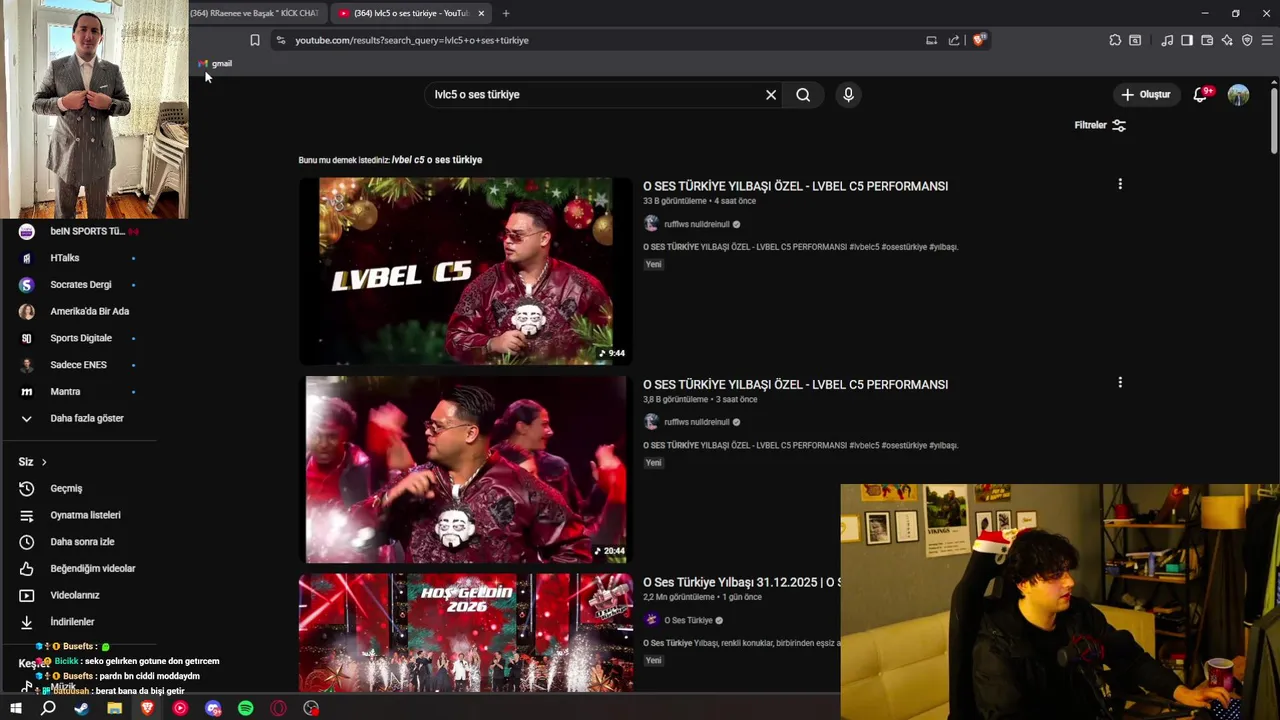Play the 20:44 performance video thumbnail
1280x720 pixels.
point(466,469)
